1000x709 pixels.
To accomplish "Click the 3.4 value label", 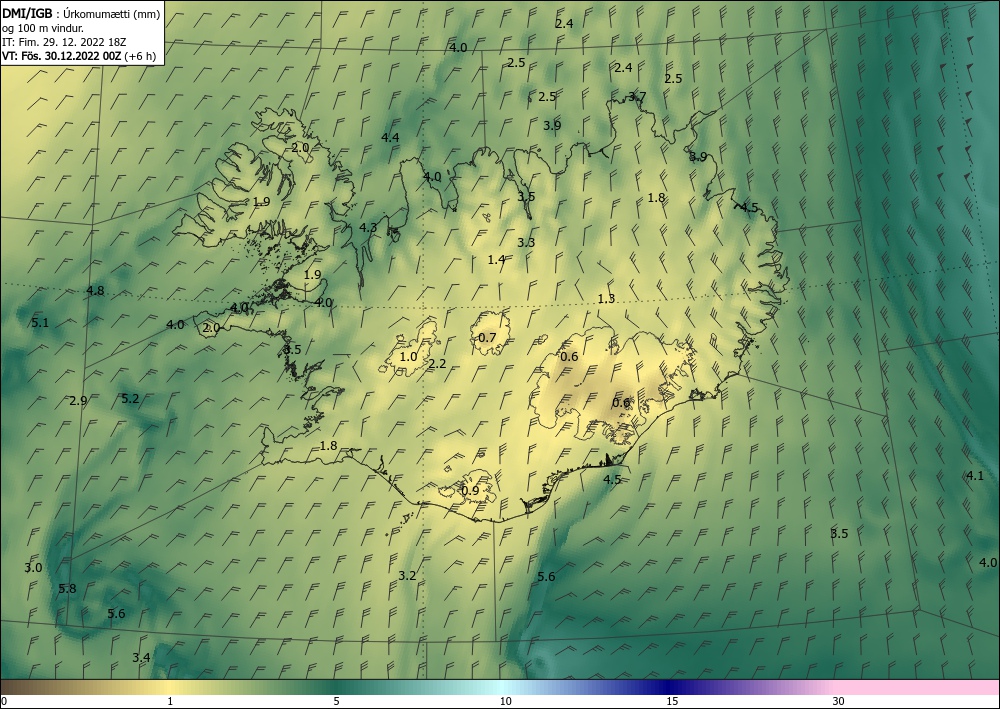I will [x=142, y=657].
